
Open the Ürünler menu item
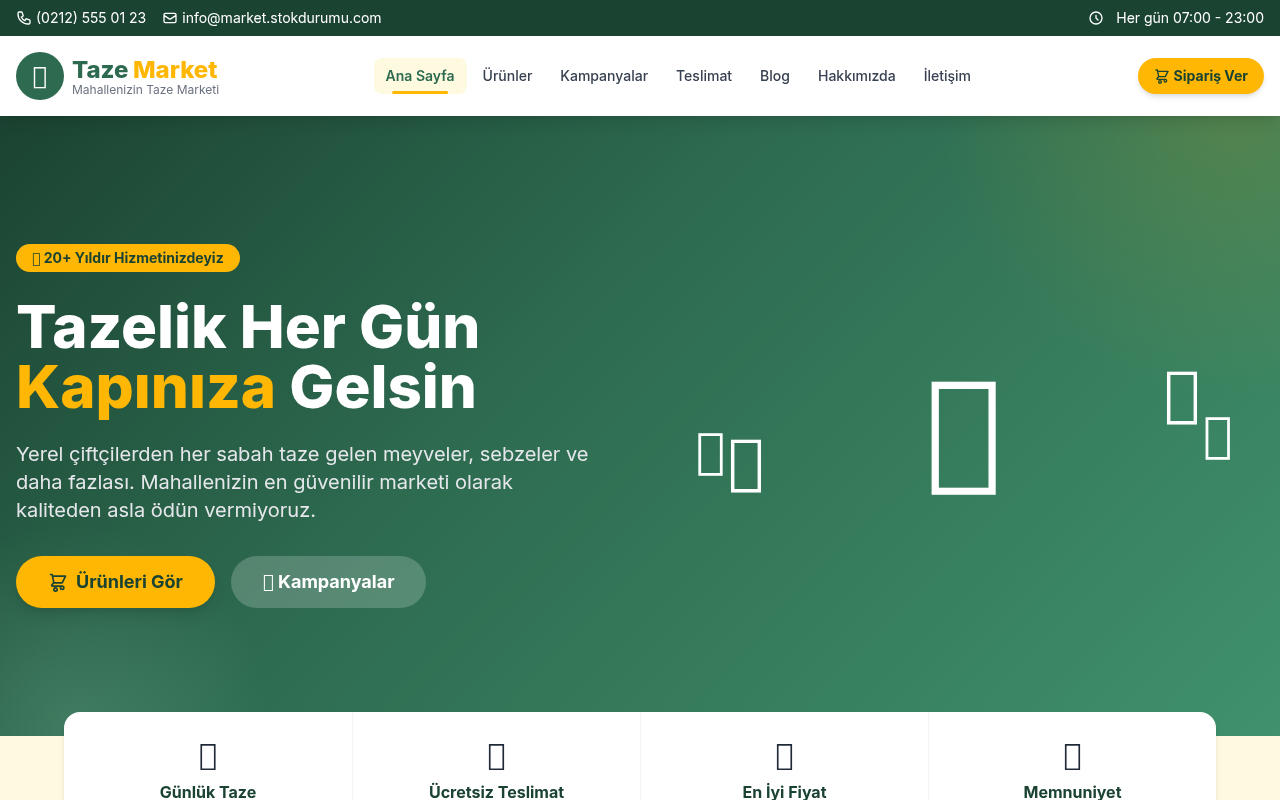click(x=507, y=75)
